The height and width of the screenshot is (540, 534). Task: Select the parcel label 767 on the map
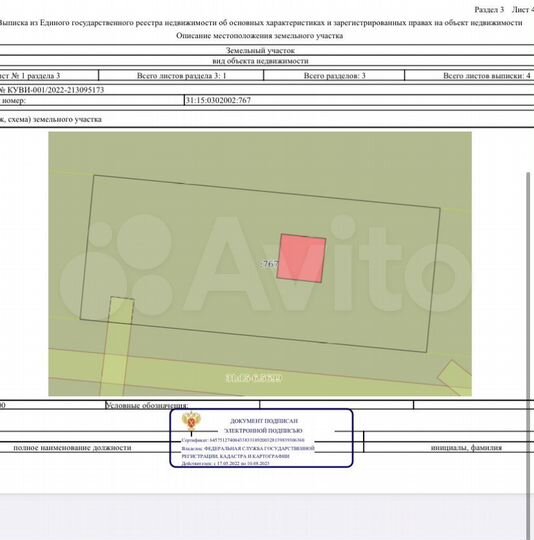270,264
